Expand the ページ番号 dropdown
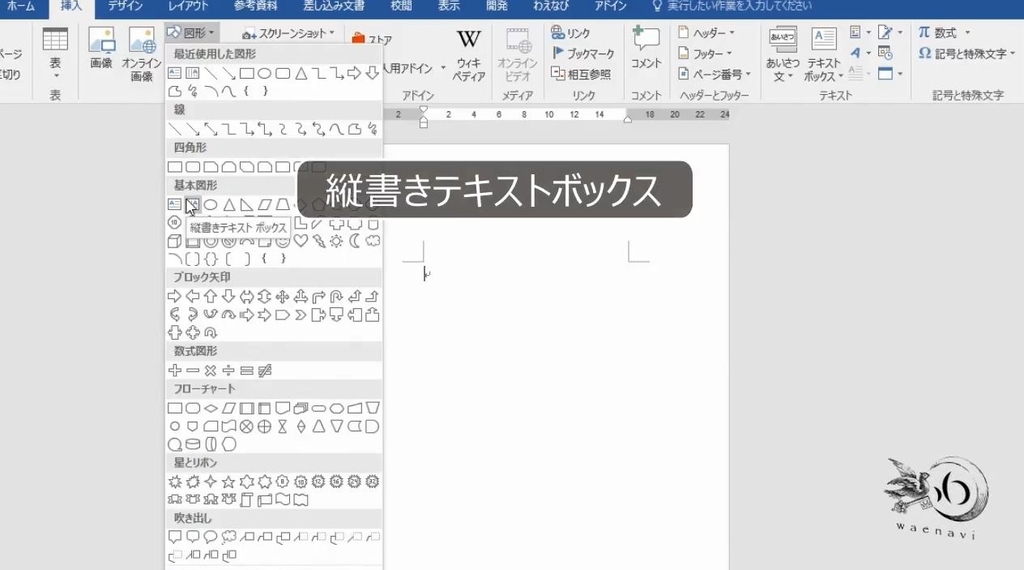Screen dimensions: 1024x570 (x=714, y=74)
